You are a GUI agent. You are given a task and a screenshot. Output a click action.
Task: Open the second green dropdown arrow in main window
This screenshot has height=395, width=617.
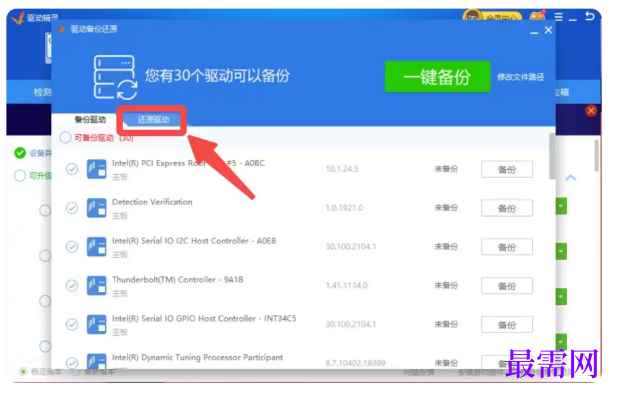(561, 251)
